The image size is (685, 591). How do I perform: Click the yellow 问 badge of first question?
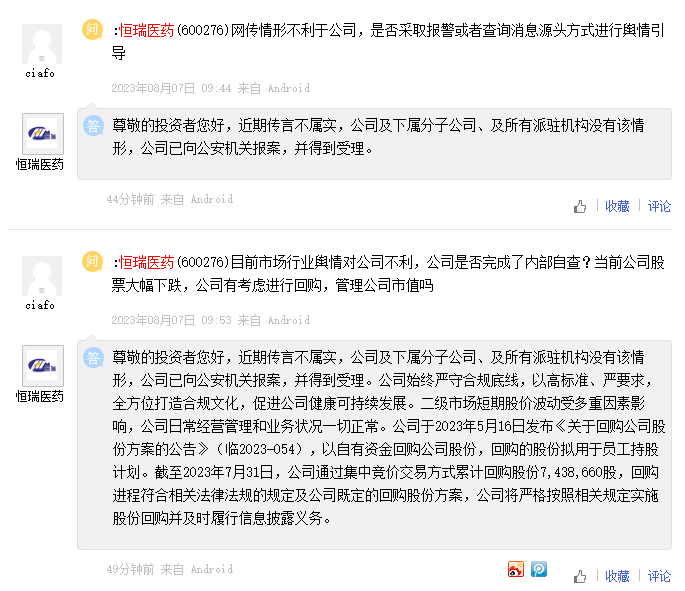coord(93,31)
